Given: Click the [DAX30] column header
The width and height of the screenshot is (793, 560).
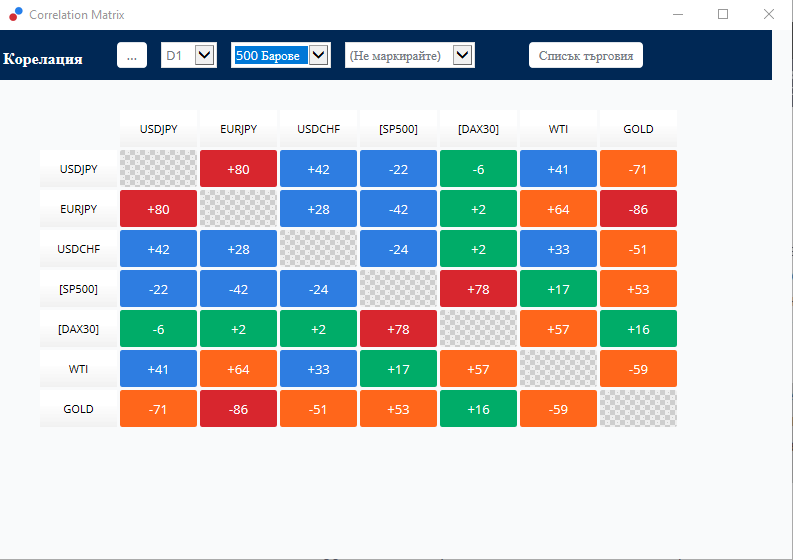Looking at the screenshot, I should click(x=478, y=129).
